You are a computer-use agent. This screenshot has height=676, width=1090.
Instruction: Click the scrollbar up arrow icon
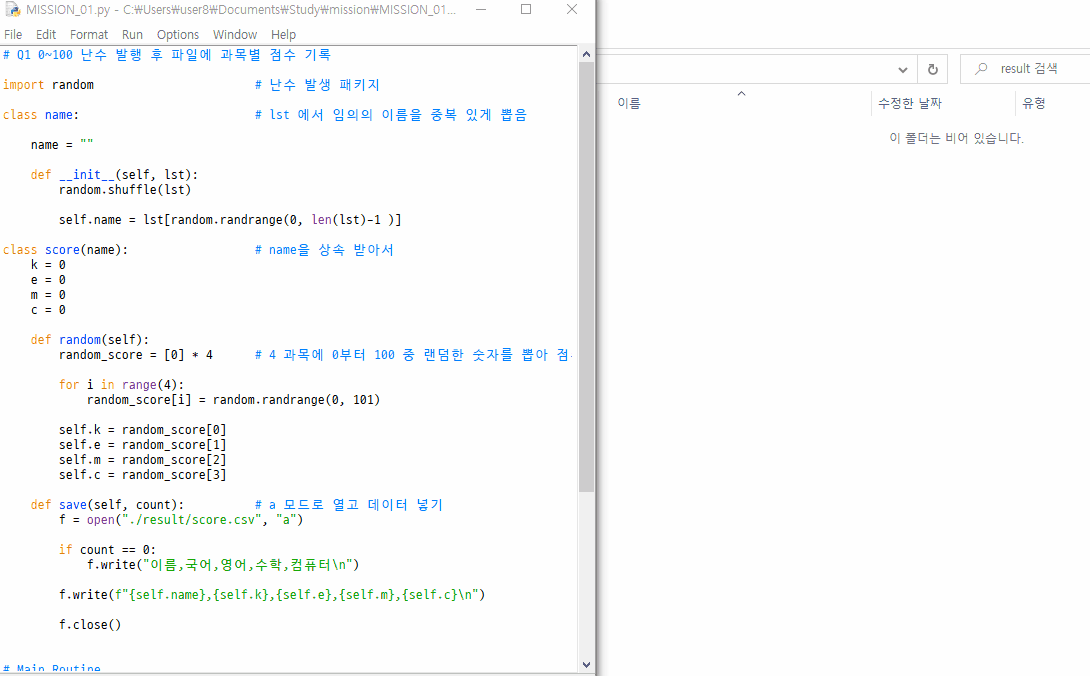point(586,53)
